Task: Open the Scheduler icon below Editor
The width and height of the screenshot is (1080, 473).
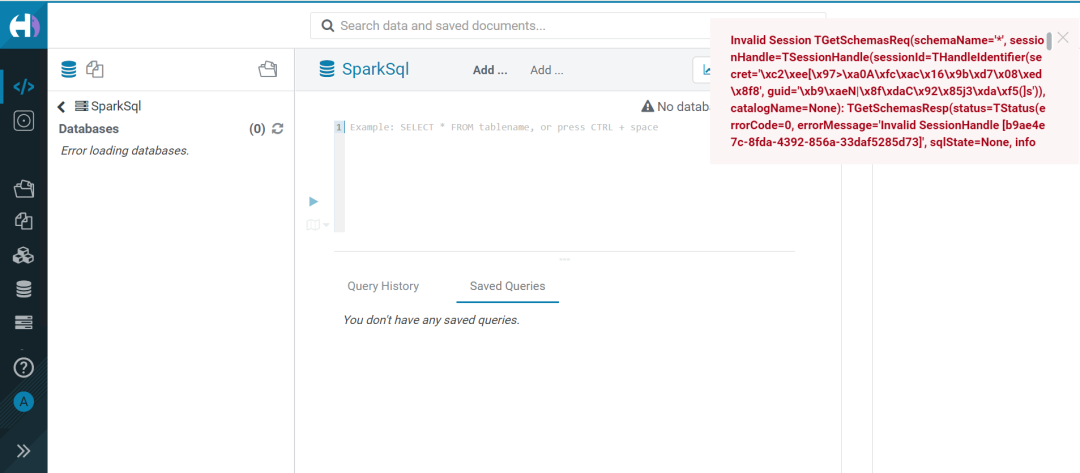Action: point(24,121)
